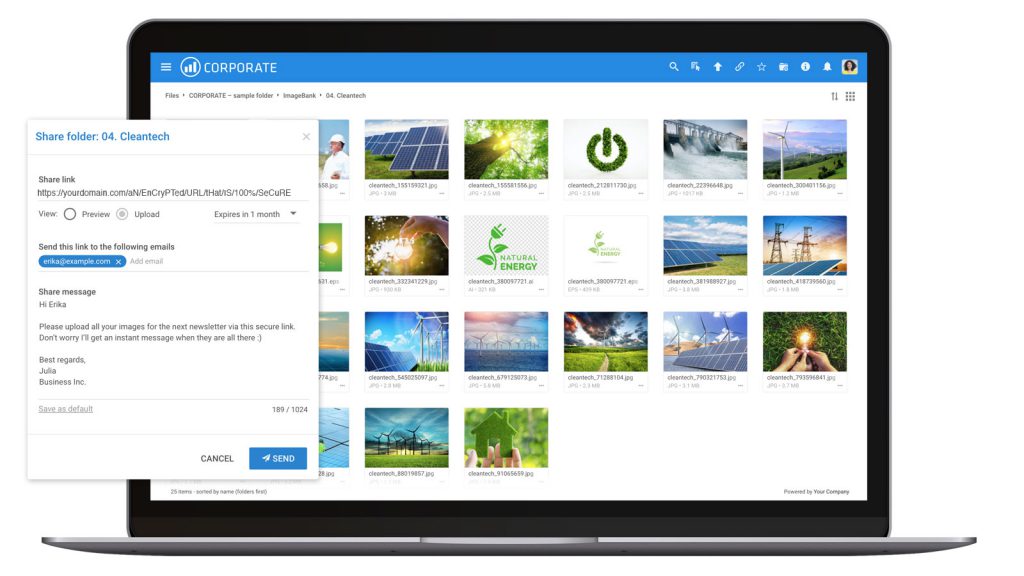Screen dimensions: 1024x576
Task: Open the hamburger menu beside the CORPORATE logo
Action: (166, 66)
